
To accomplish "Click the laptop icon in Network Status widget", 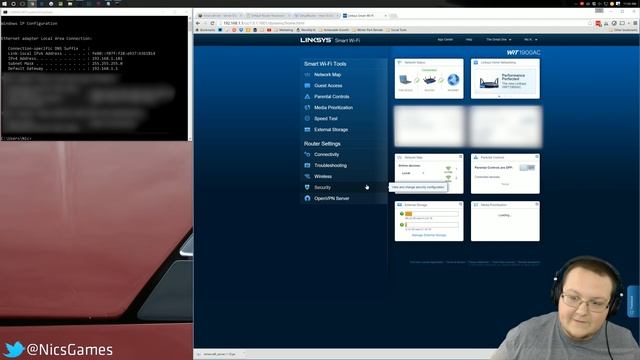I will click(x=405, y=80).
